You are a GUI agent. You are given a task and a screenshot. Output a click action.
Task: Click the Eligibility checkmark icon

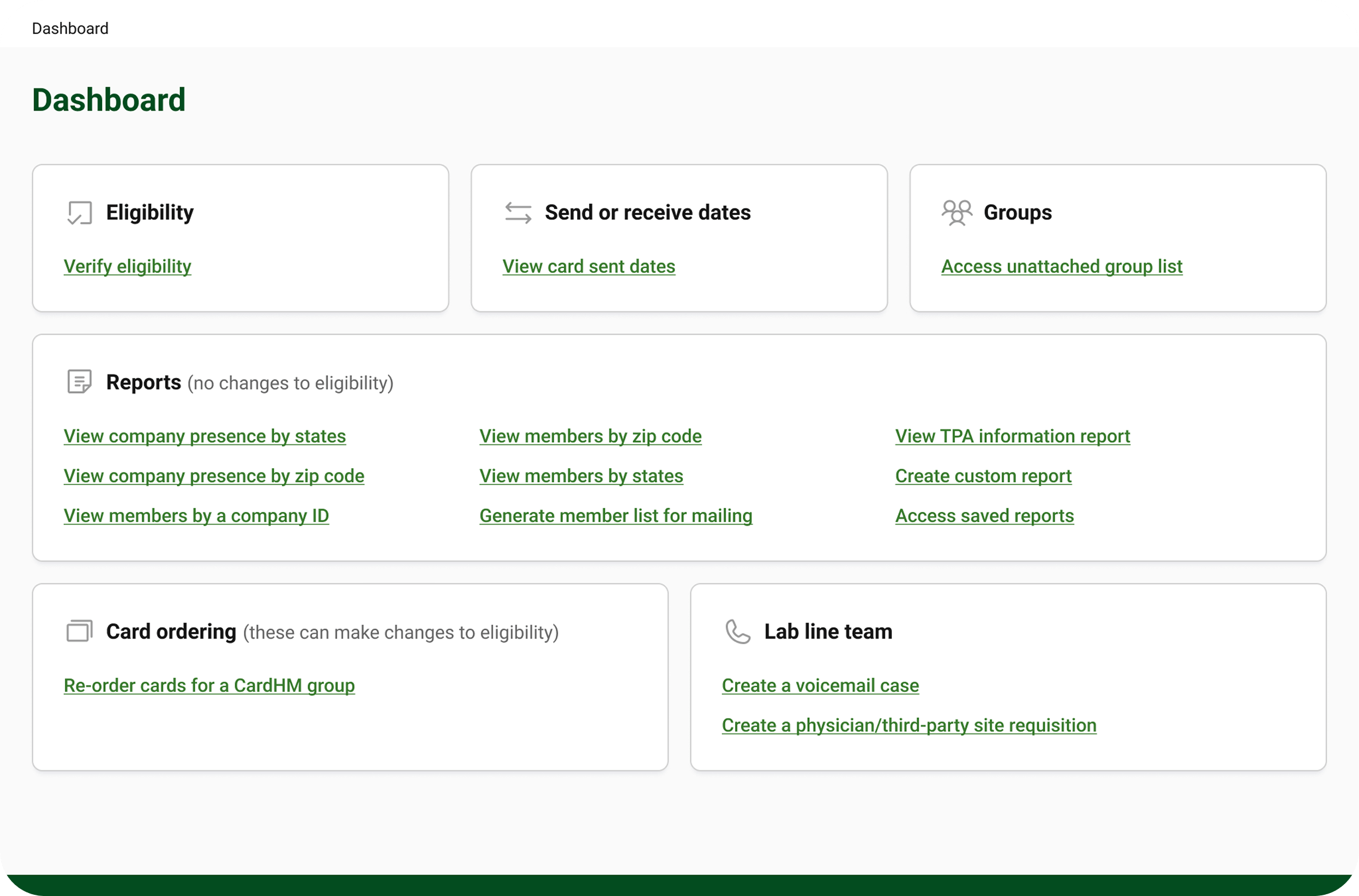[79, 213]
